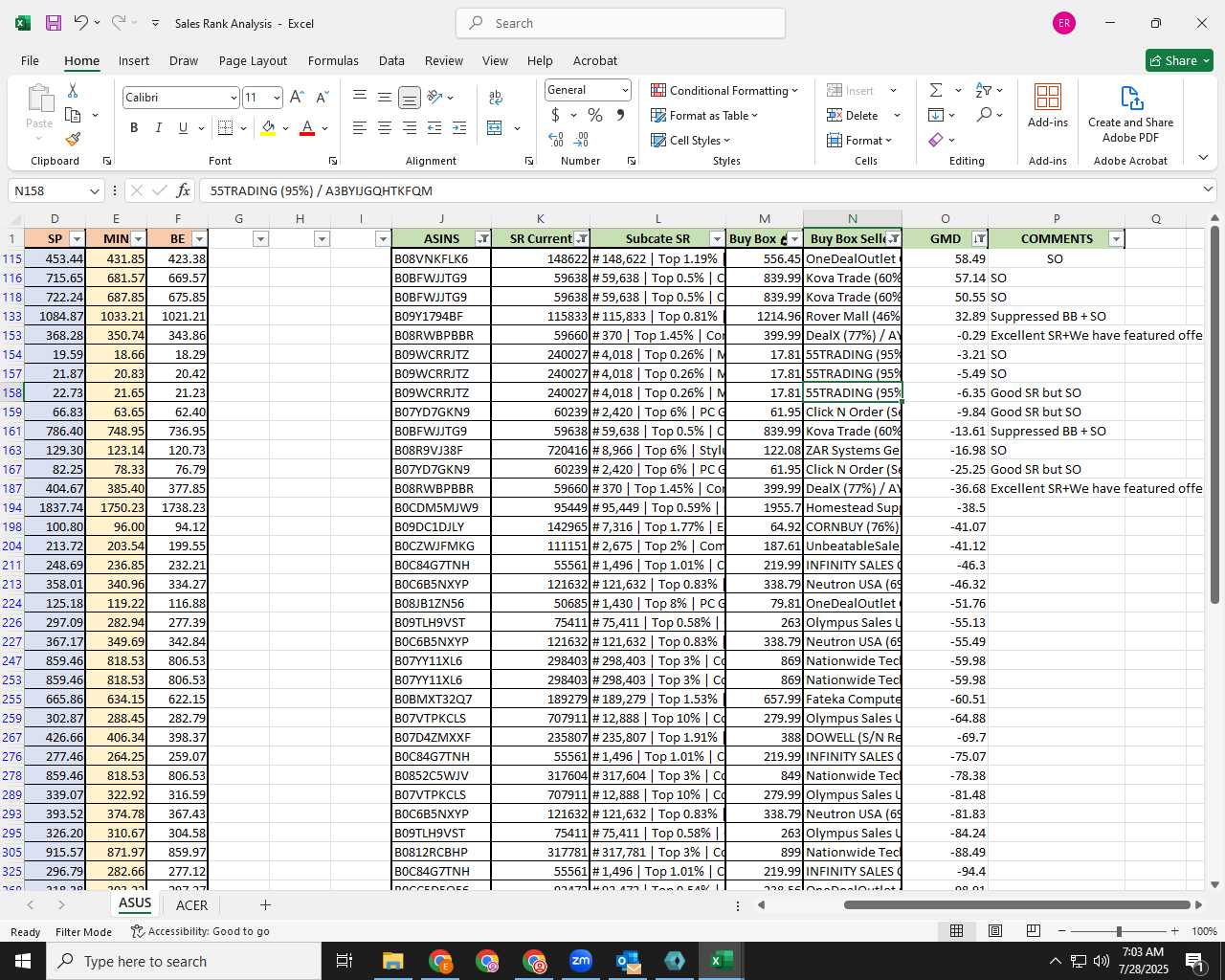Toggle Align Right horizontal alignment
This screenshot has width=1225, height=980.
[x=410, y=128]
